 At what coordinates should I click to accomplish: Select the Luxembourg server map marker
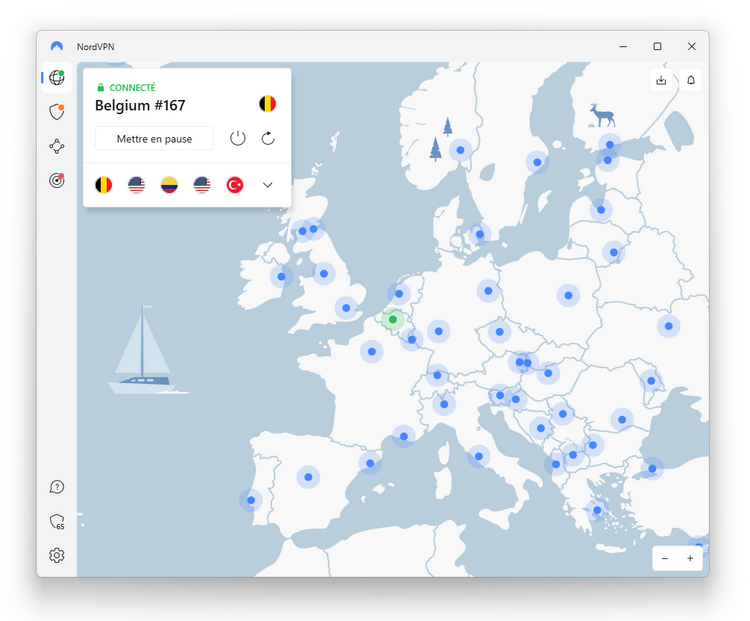tap(412, 340)
